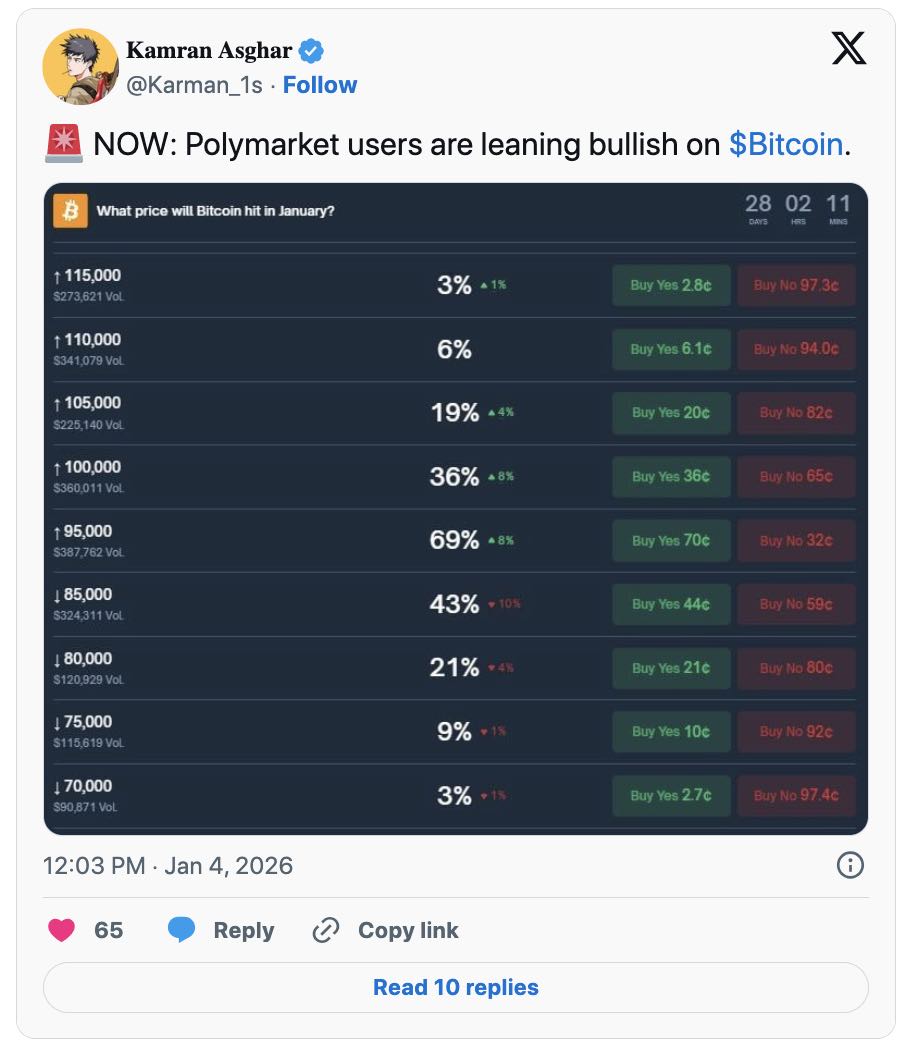Click the Copy link chain icon
908x1058 pixels.
coord(325,930)
